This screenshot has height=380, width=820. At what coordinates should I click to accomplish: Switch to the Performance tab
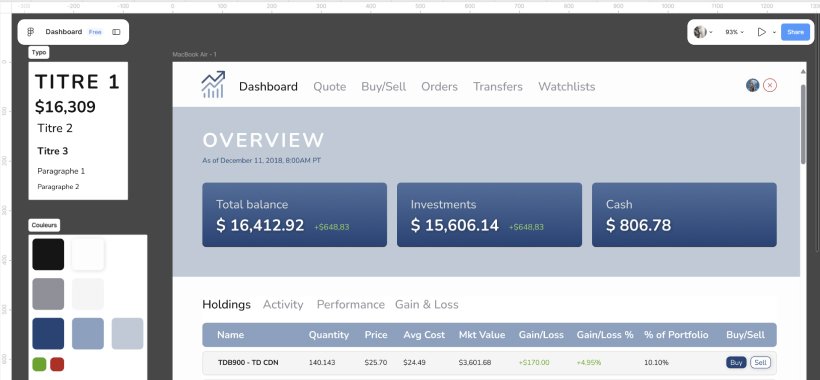350,305
